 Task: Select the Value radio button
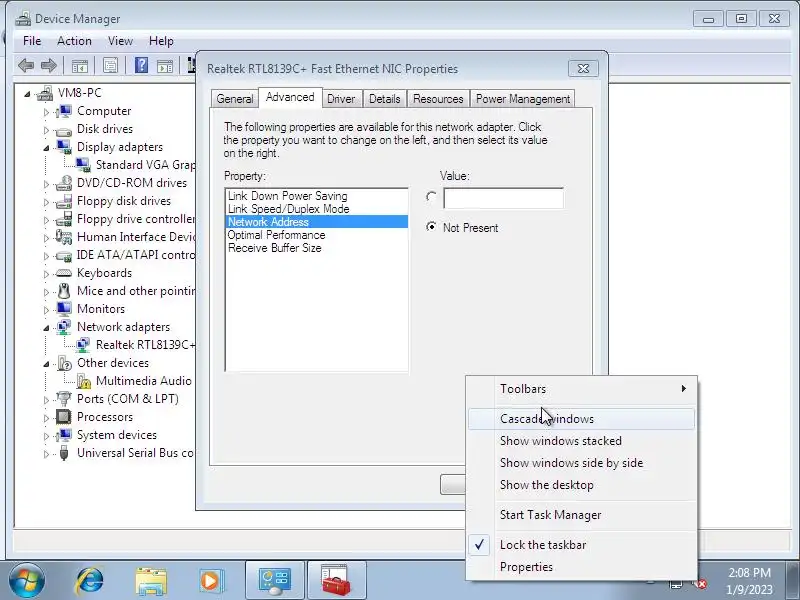click(x=431, y=197)
